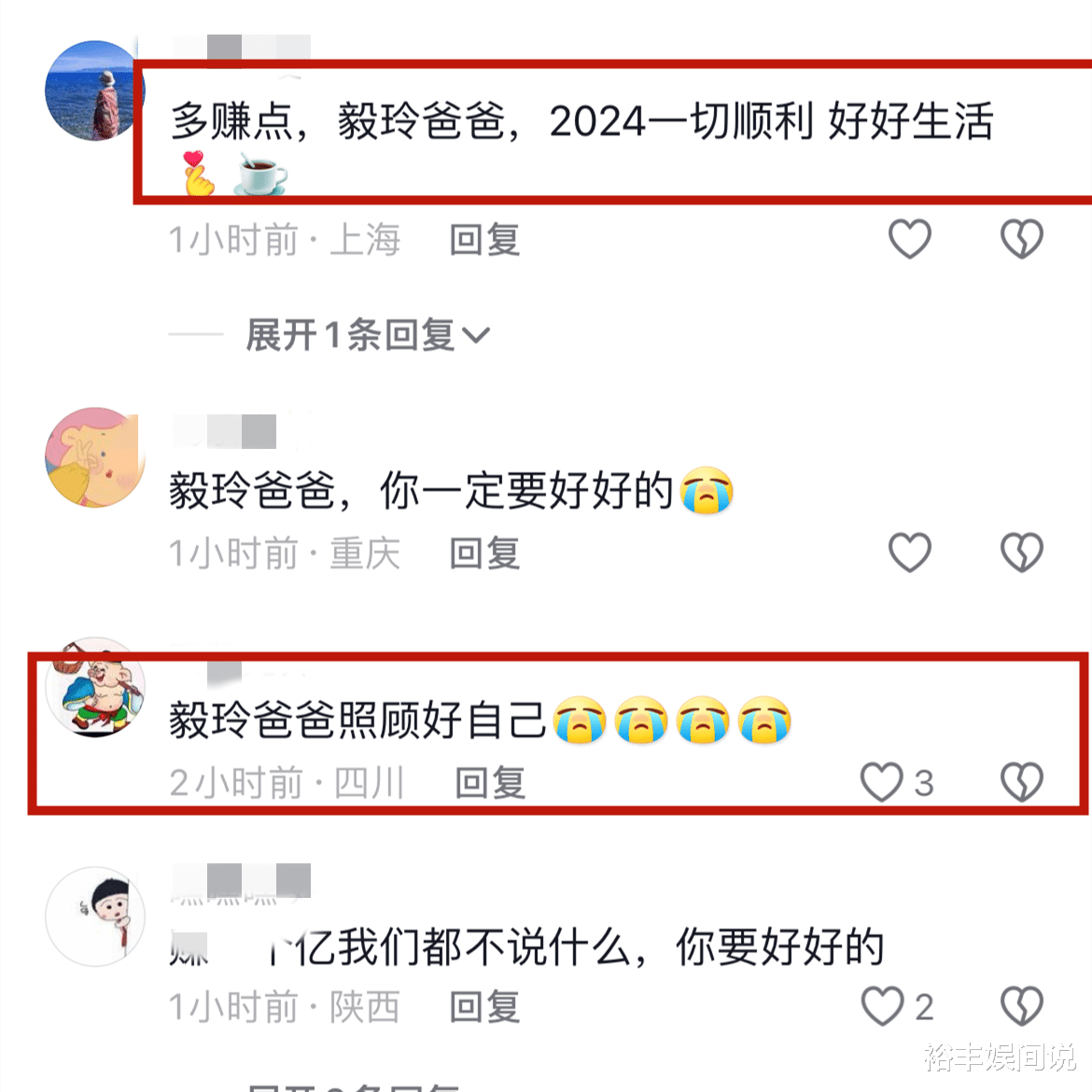Expand 展开1条回复 replies
This screenshot has width=1092, height=1092.
368,335
